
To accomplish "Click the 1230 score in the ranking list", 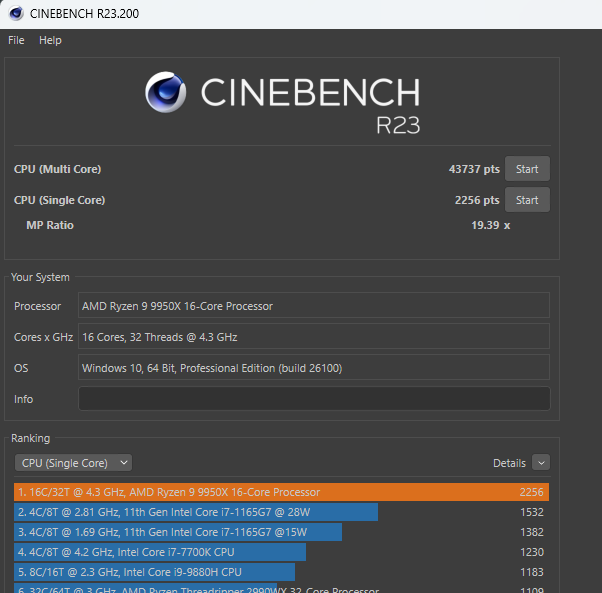I will click(532, 552).
